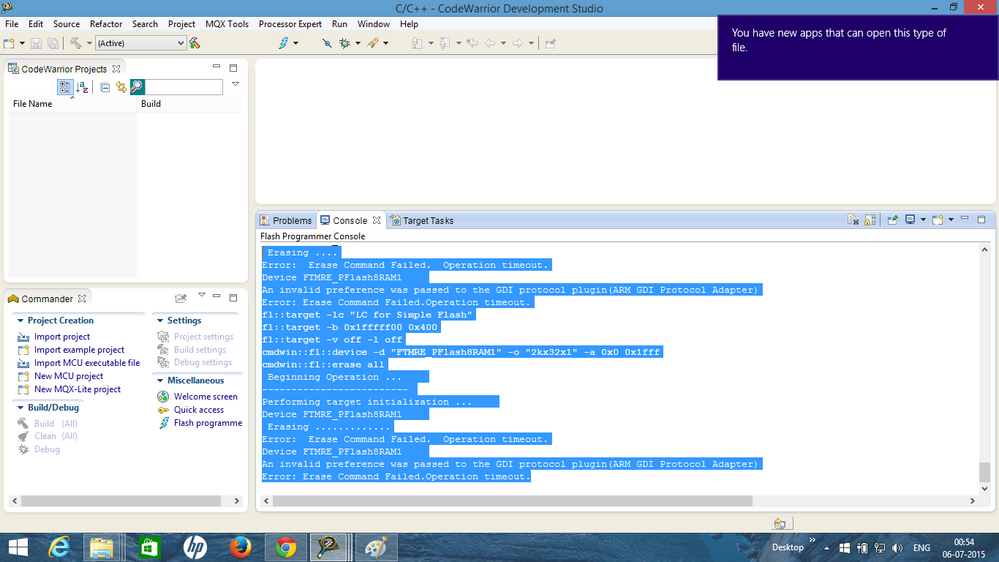The image size is (999, 562).
Task: Click the Projects panel search input field
Action: [183, 87]
